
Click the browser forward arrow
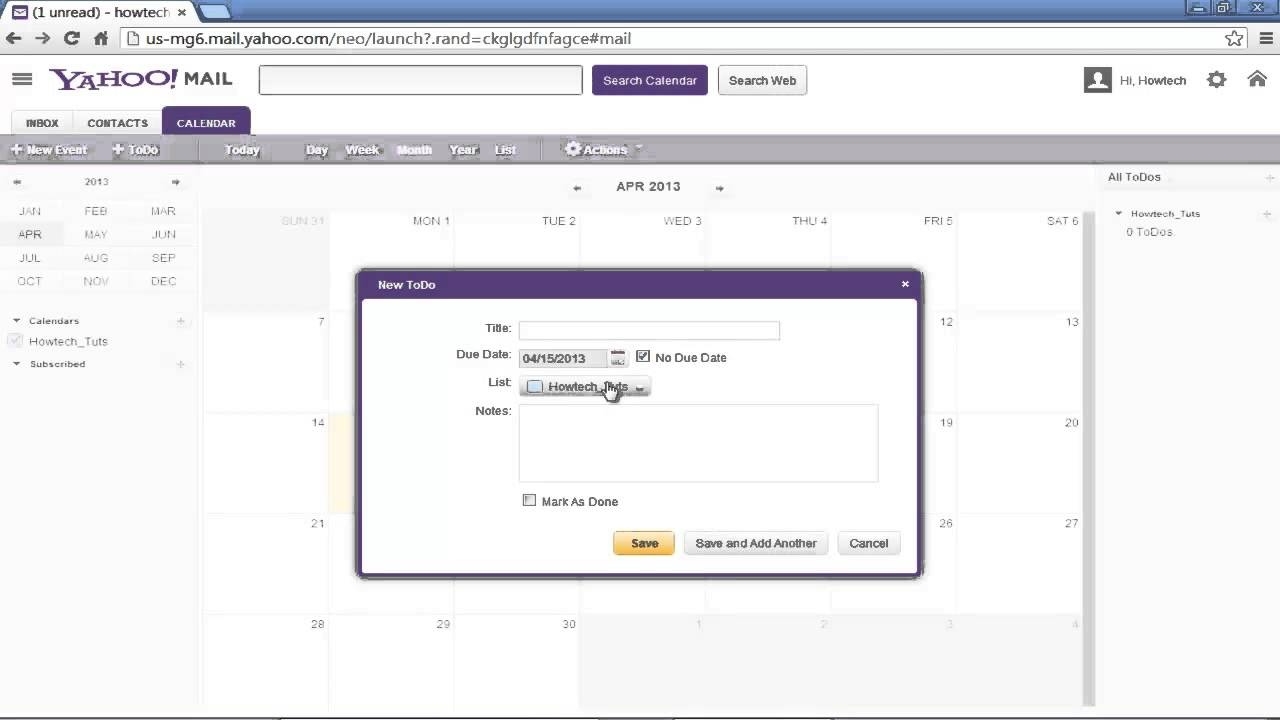(42, 38)
